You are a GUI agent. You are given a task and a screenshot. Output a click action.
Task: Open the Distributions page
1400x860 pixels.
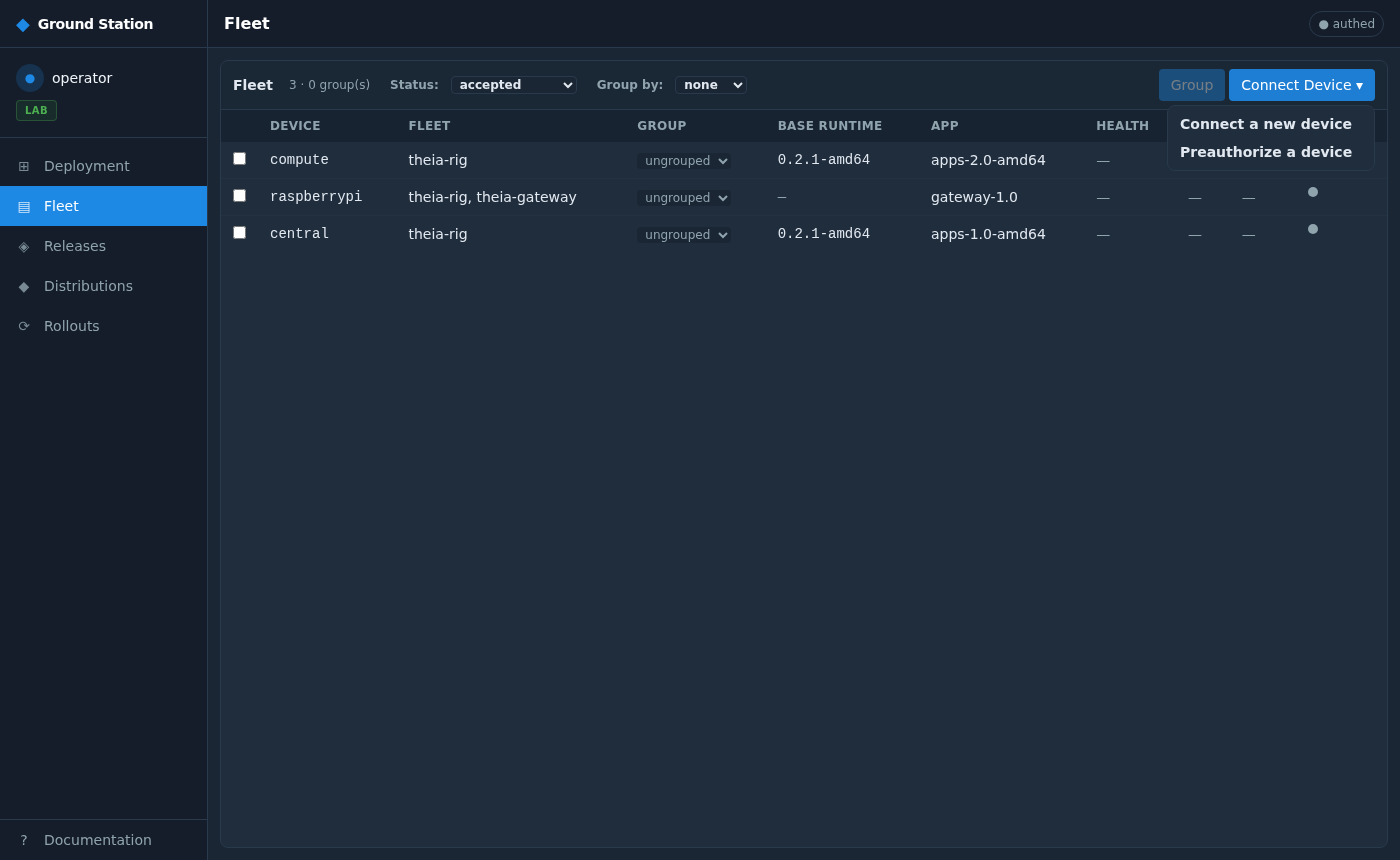(x=104, y=286)
